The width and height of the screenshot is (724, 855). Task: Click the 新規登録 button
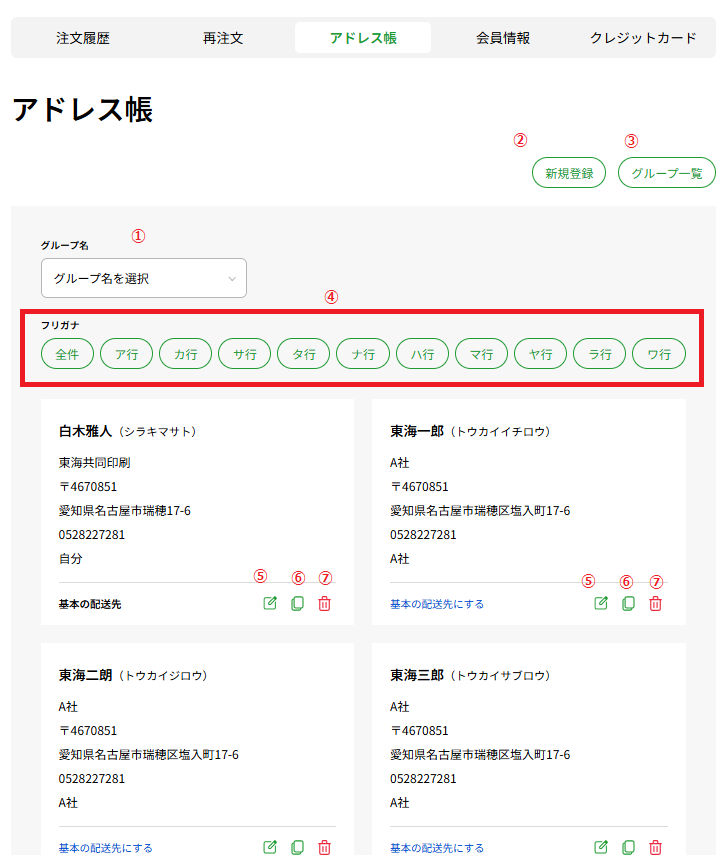[x=568, y=172]
